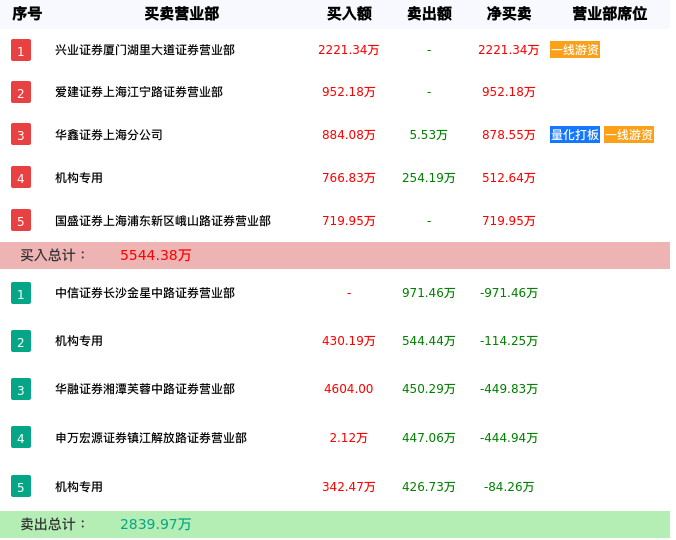Click the 买入额 column header
This screenshot has height=540, width=676.
pyautogui.click(x=349, y=14)
